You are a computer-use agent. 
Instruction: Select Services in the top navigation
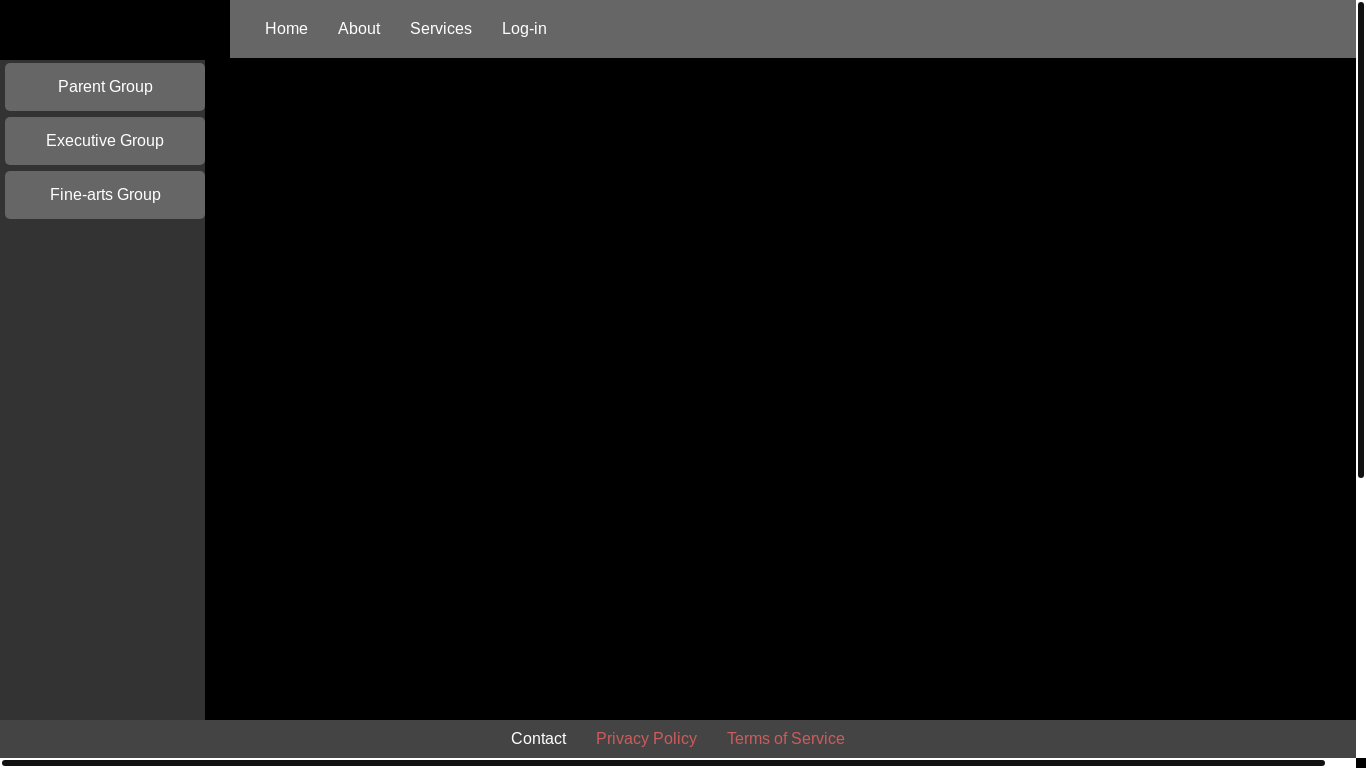[x=440, y=29]
